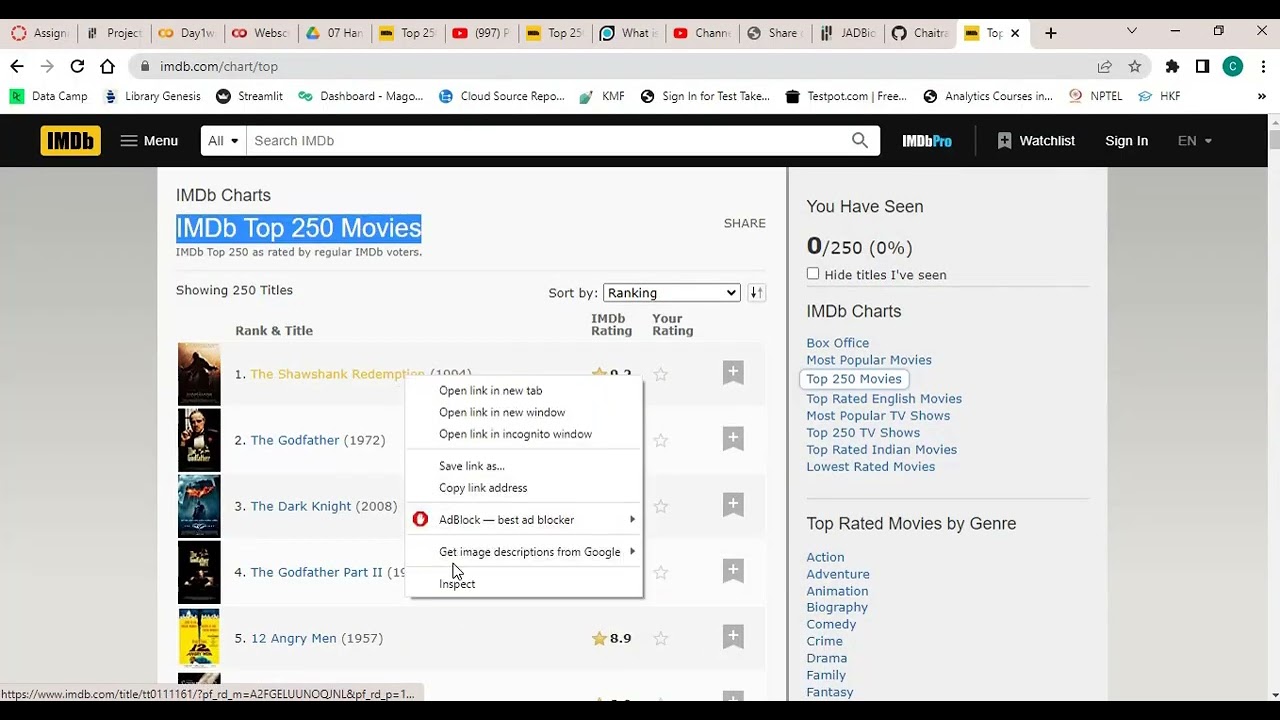Click the SHARE link
This screenshot has height=720, width=1280.
pyautogui.click(x=744, y=223)
